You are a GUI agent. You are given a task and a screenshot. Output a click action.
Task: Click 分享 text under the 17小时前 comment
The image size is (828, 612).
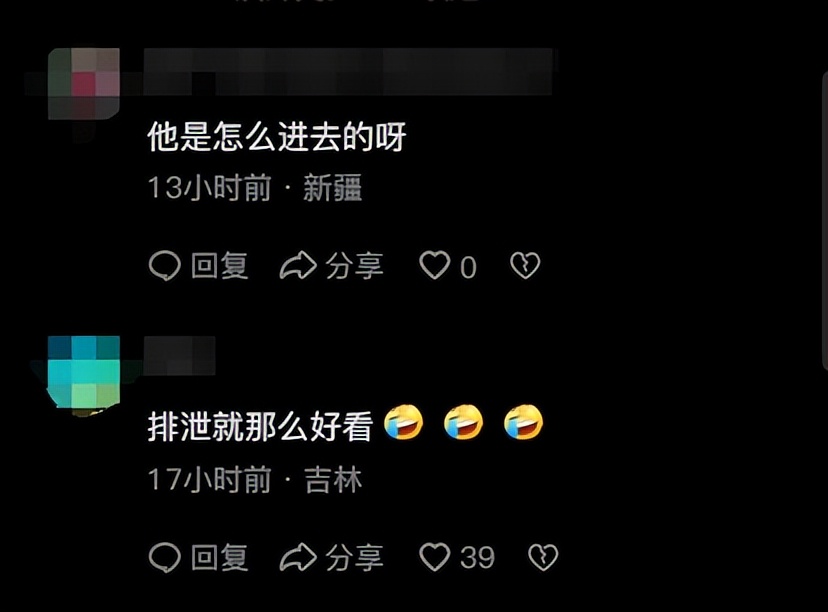click(x=354, y=558)
